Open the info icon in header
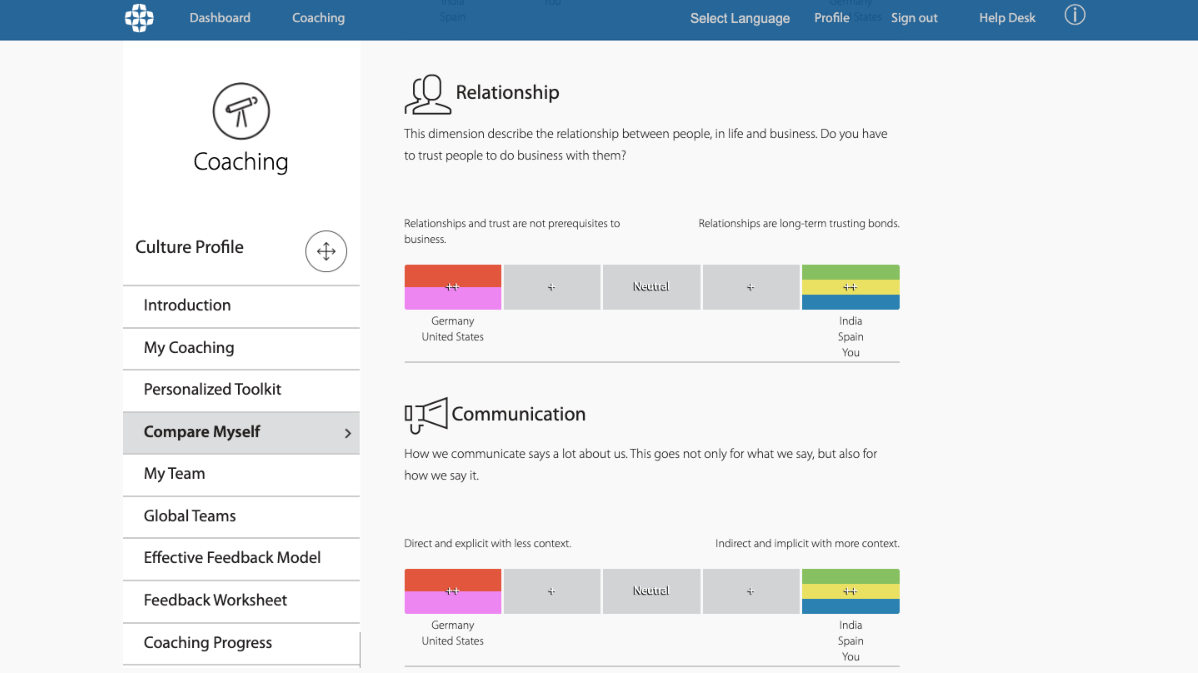Image resolution: width=1198 pixels, height=673 pixels. [1075, 16]
